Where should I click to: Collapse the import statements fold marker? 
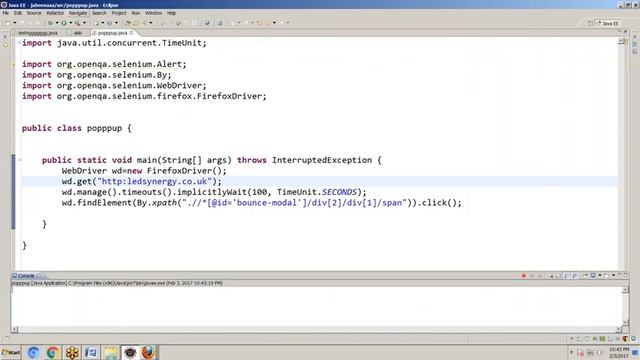[x=19, y=43]
